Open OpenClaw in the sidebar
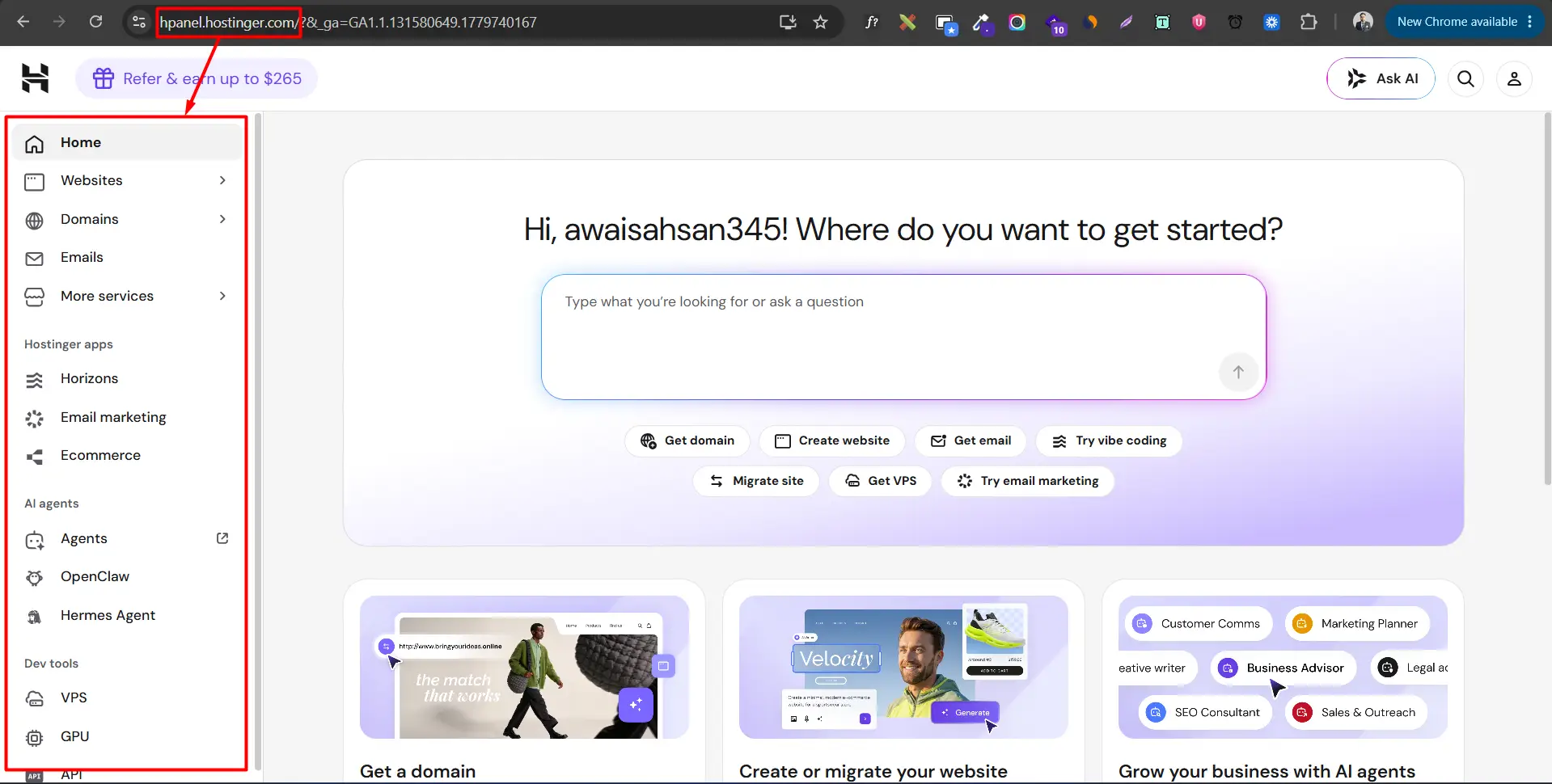 coord(127,577)
